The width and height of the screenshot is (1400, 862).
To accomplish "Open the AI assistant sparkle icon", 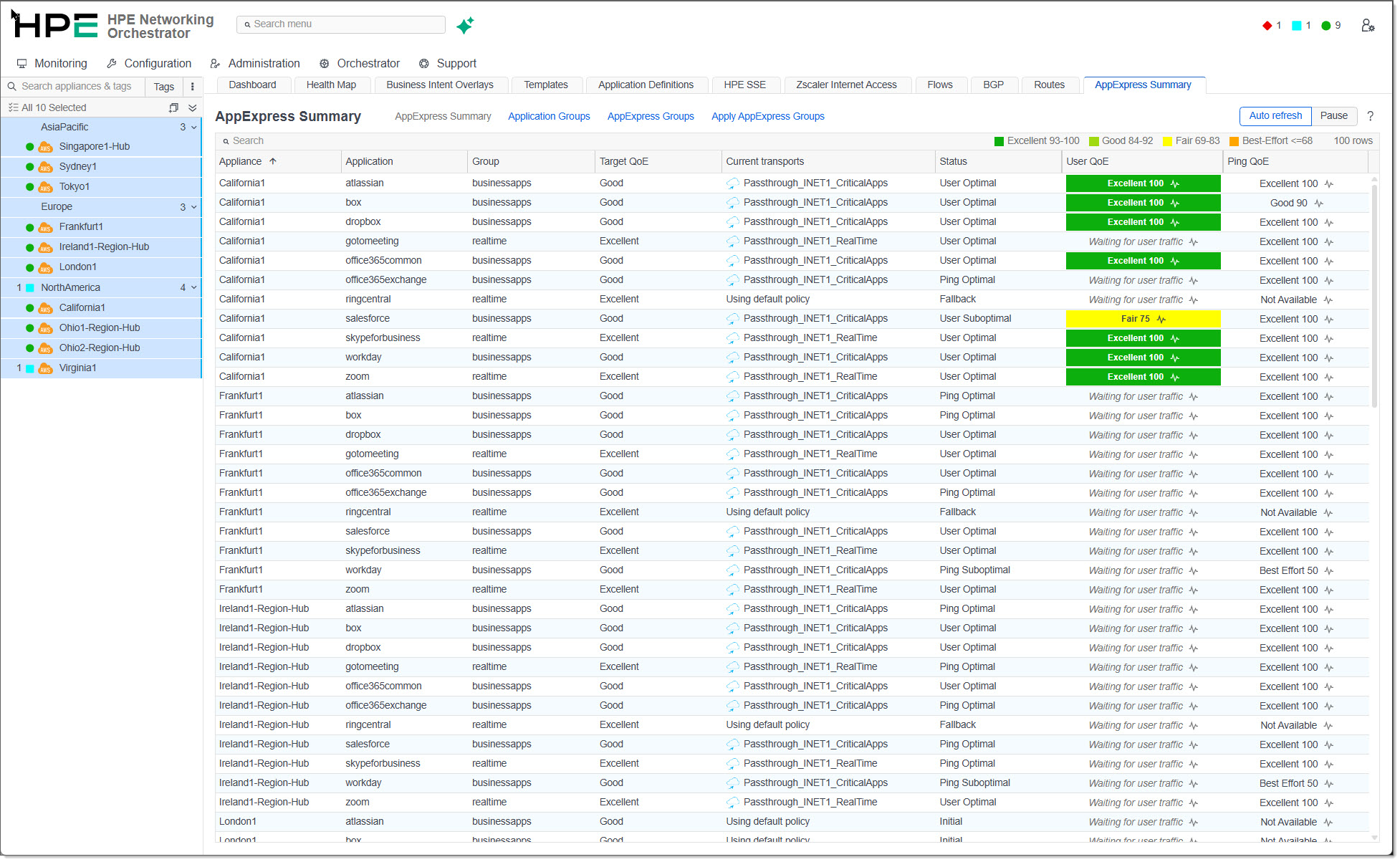I will coord(465,25).
